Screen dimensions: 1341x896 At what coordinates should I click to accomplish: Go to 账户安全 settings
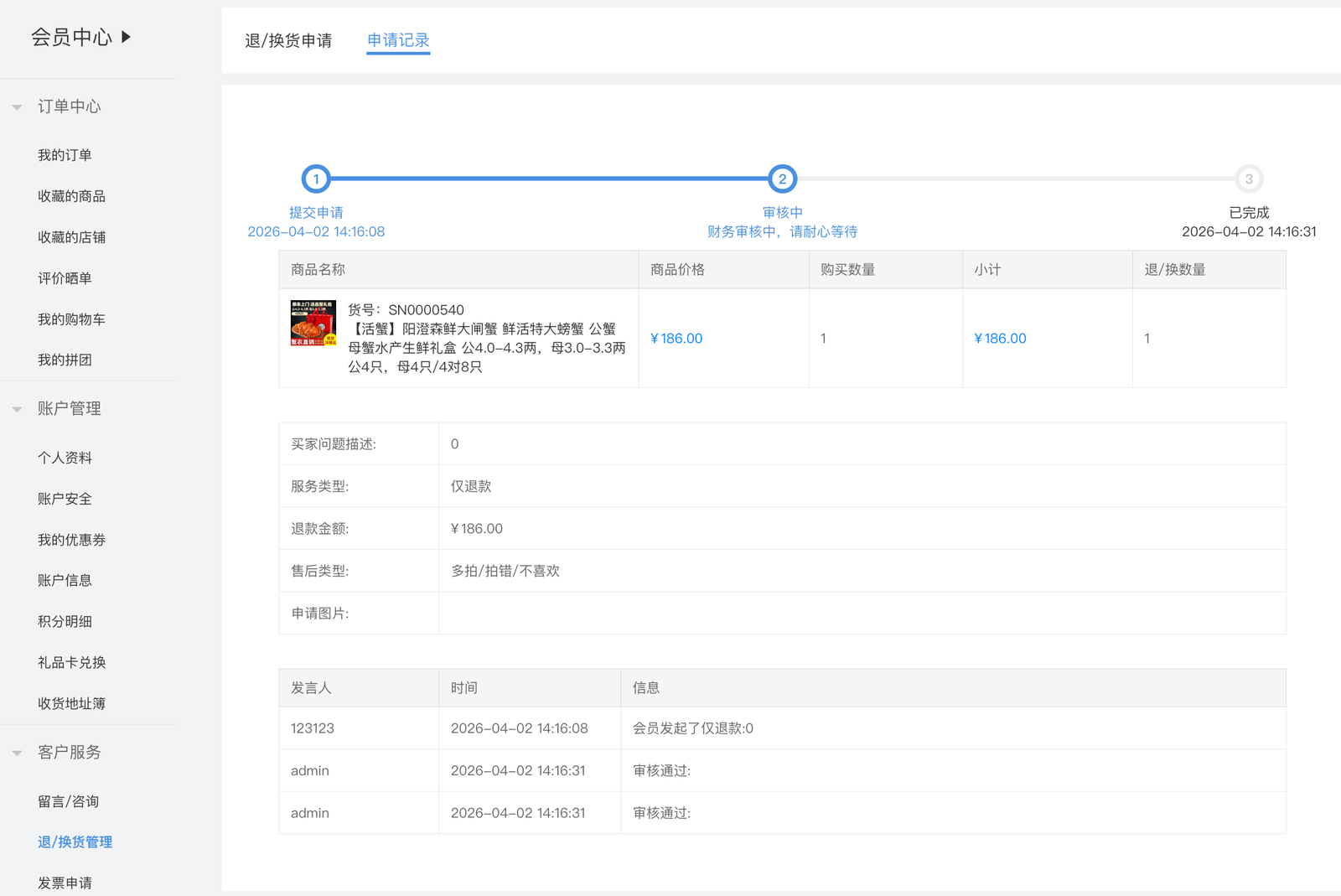coord(65,499)
